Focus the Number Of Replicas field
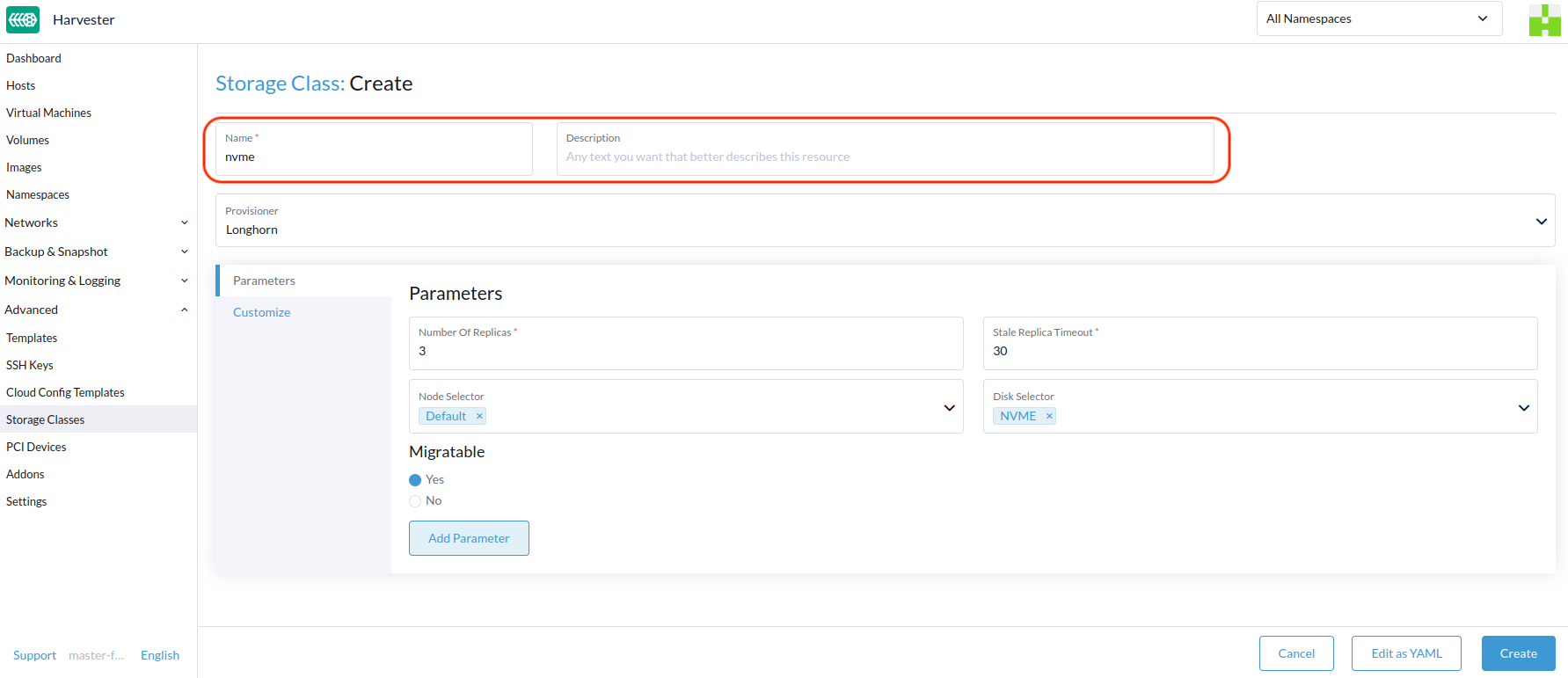This screenshot has height=678, width=1568. coord(686,343)
